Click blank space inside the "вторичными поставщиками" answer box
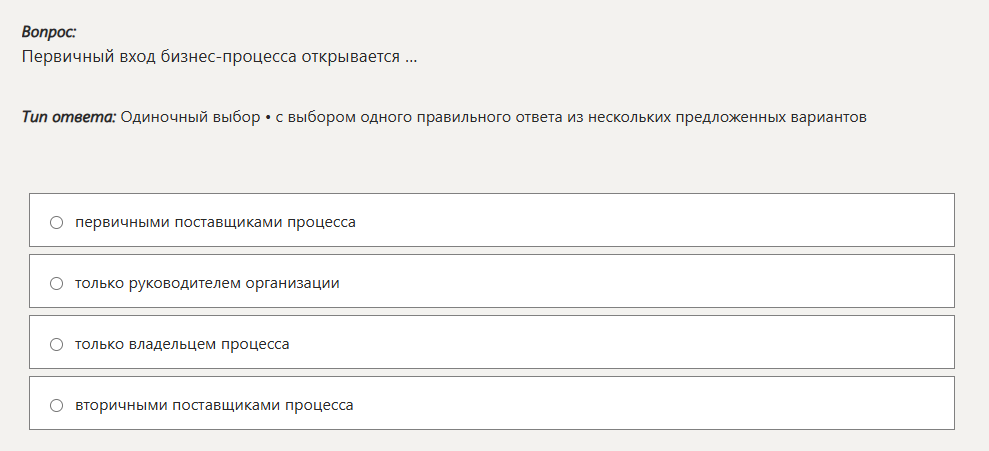 coord(650,405)
